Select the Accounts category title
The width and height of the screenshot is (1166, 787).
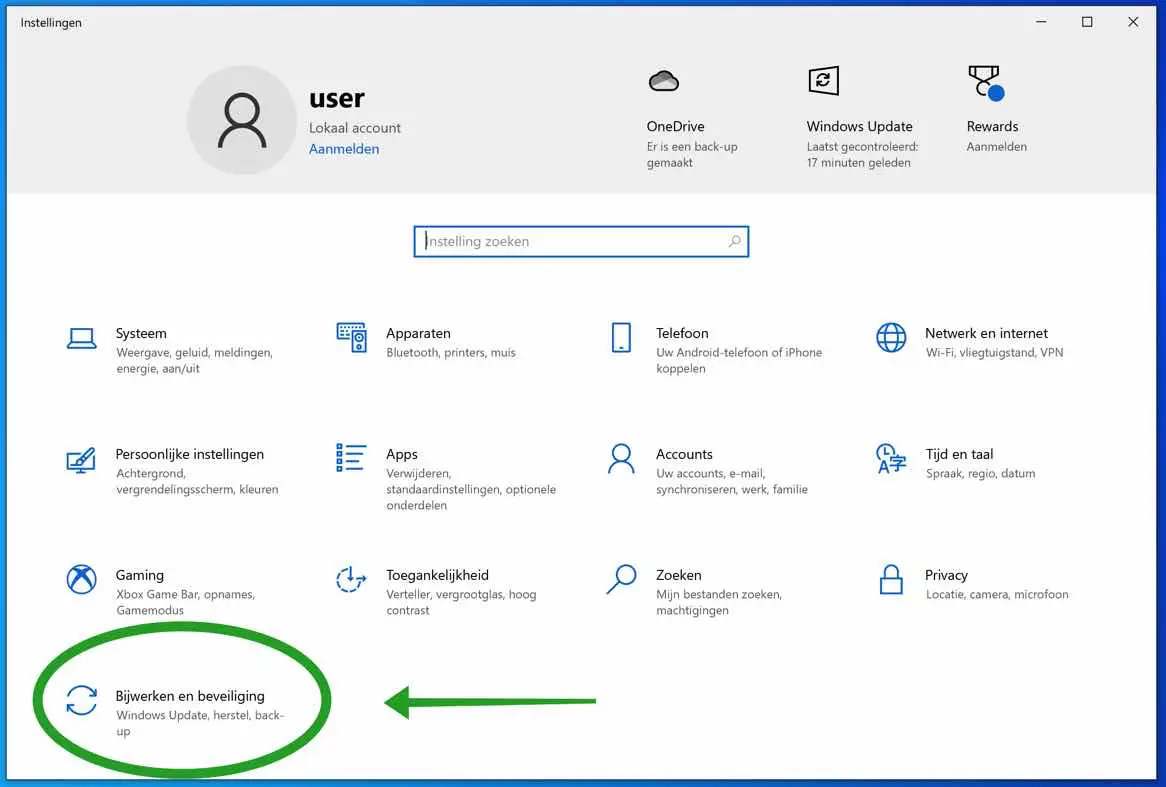[684, 454]
